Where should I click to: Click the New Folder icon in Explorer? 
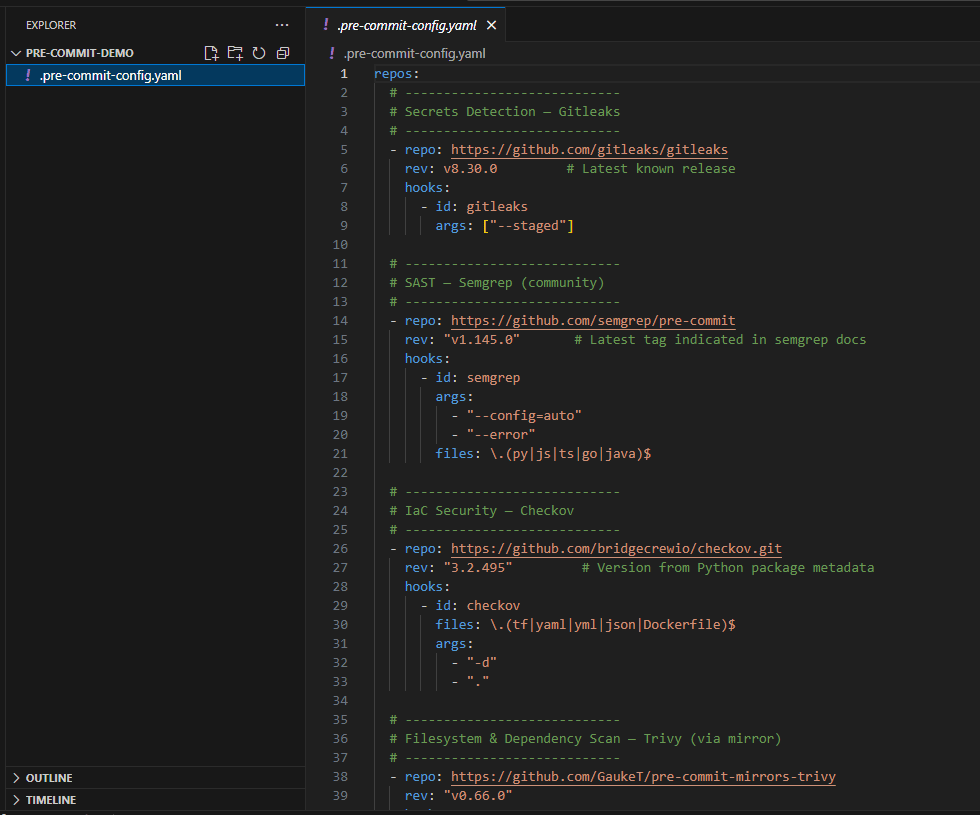pyautogui.click(x=235, y=53)
